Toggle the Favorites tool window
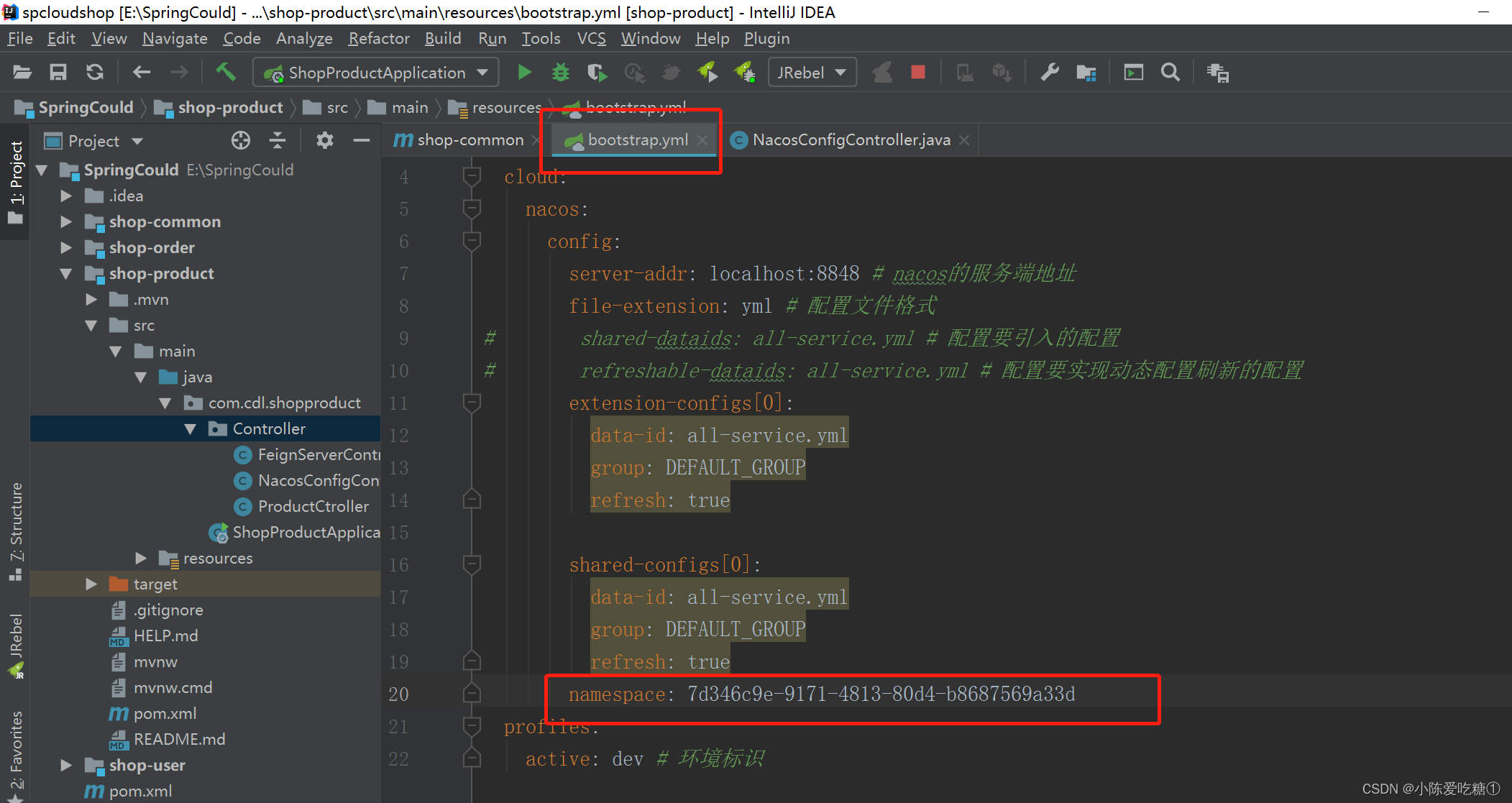 [x=16, y=751]
